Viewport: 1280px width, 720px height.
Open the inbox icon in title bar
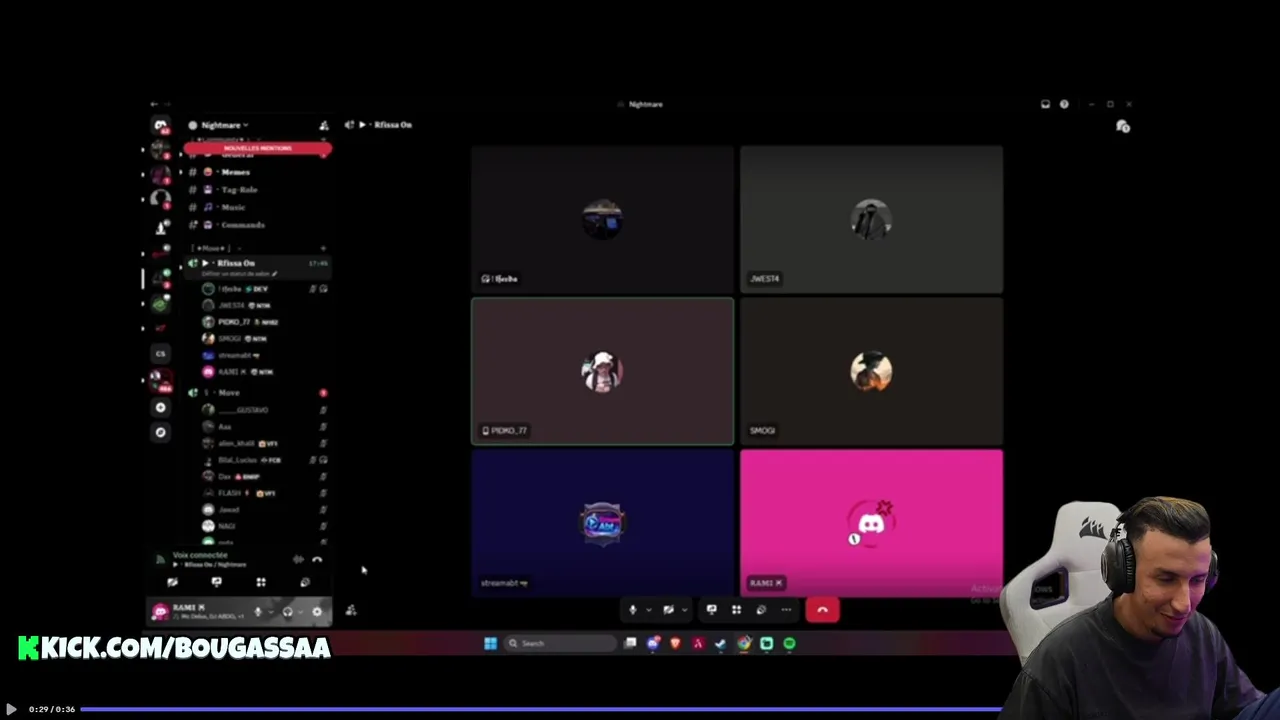click(1045, 104)
